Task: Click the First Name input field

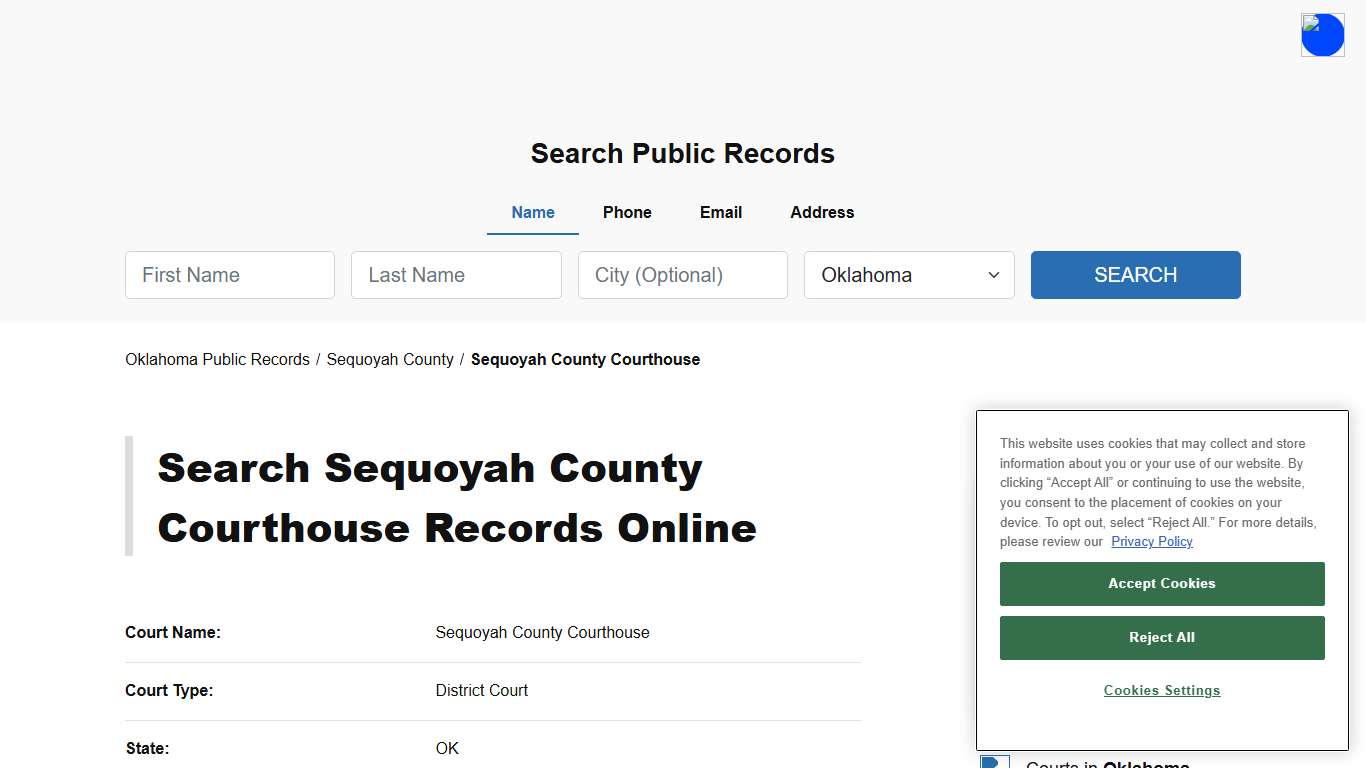Action: 229,275
